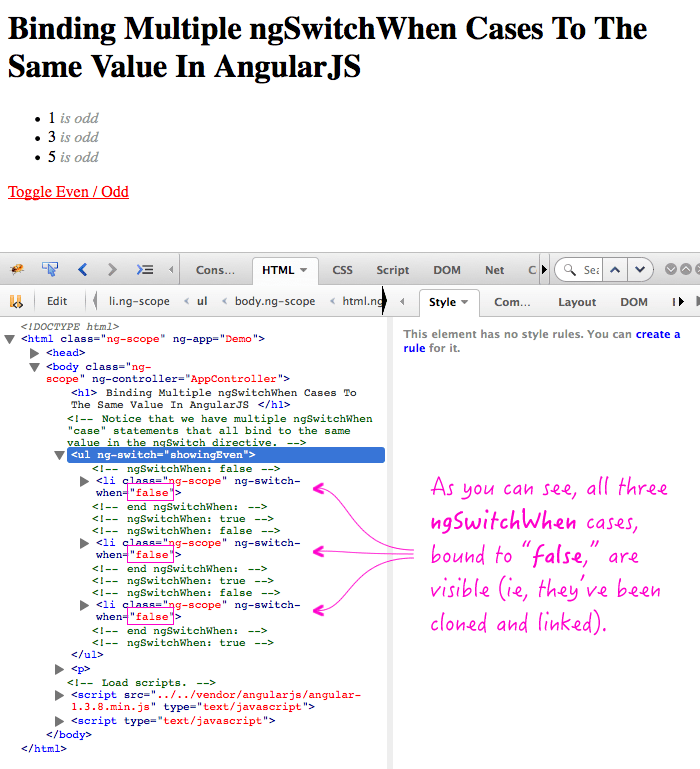This screenshot has height=769, width=700.
Task: Select the ul ng-switch="showingEven" row
Action: point(226,455)
